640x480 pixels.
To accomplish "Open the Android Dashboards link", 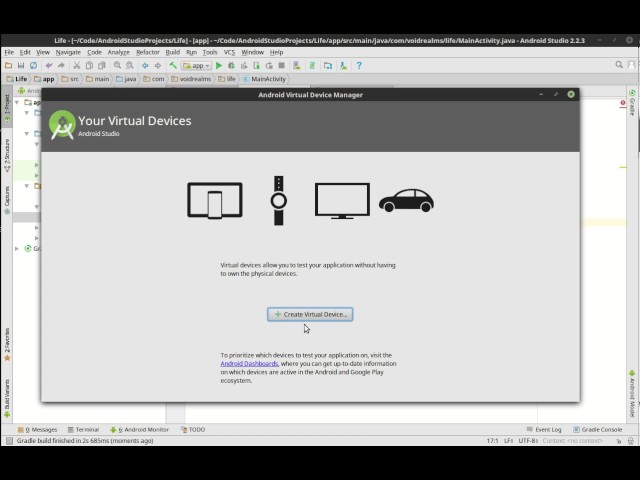I will point(249,364).
